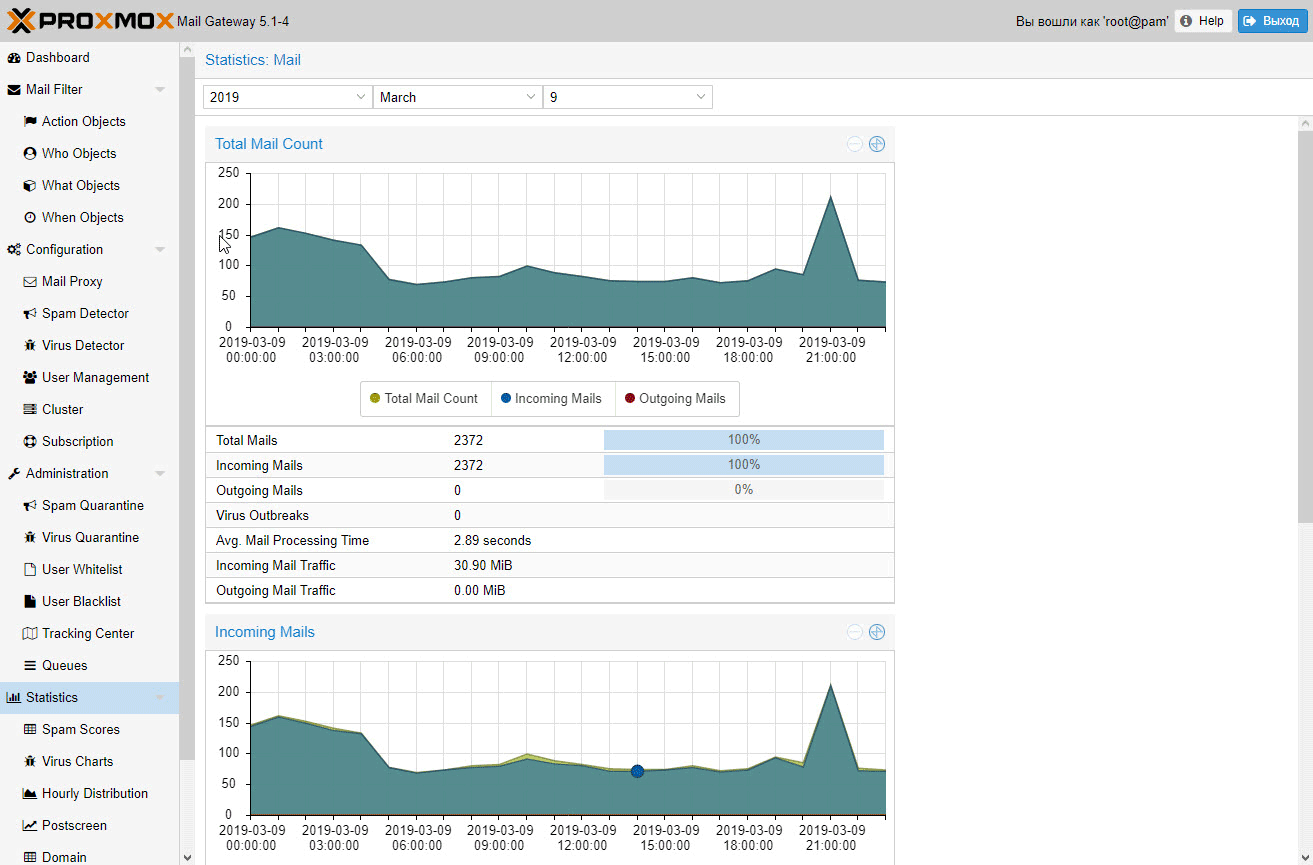The image size is (1313, 865).
Task: Click the Cluster server icon
Action: tap(30, 409)
